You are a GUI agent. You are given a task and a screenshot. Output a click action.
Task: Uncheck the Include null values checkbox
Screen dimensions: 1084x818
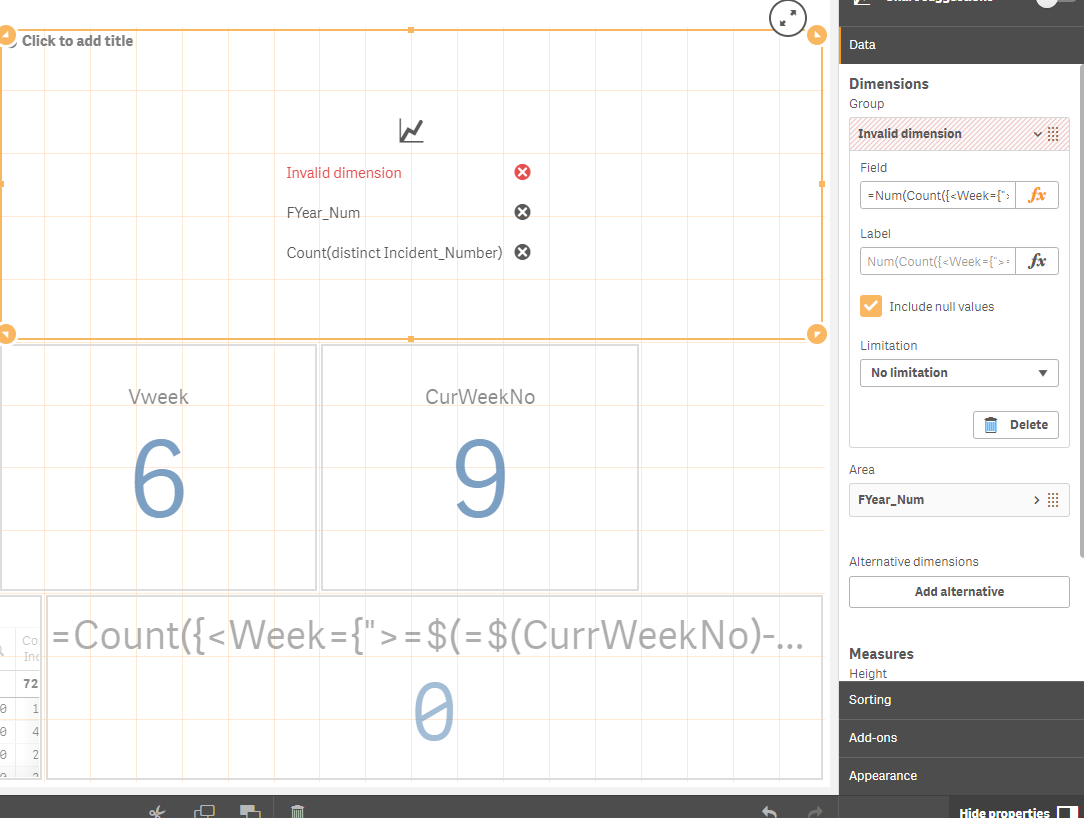pyautogui.click(x=870, y=306)
